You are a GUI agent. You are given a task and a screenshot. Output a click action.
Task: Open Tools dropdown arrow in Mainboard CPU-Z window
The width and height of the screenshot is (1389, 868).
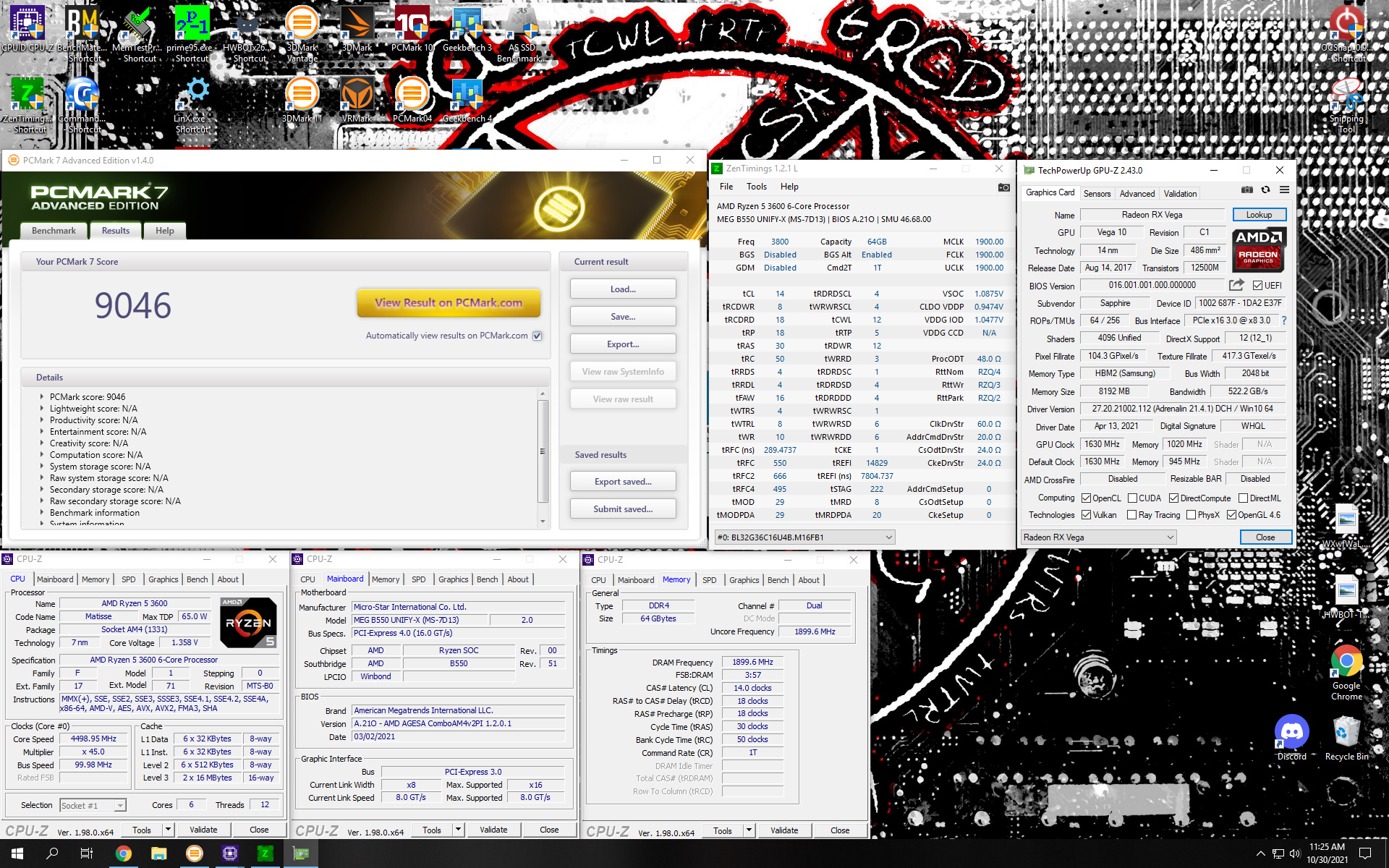(x=458, y=830)
